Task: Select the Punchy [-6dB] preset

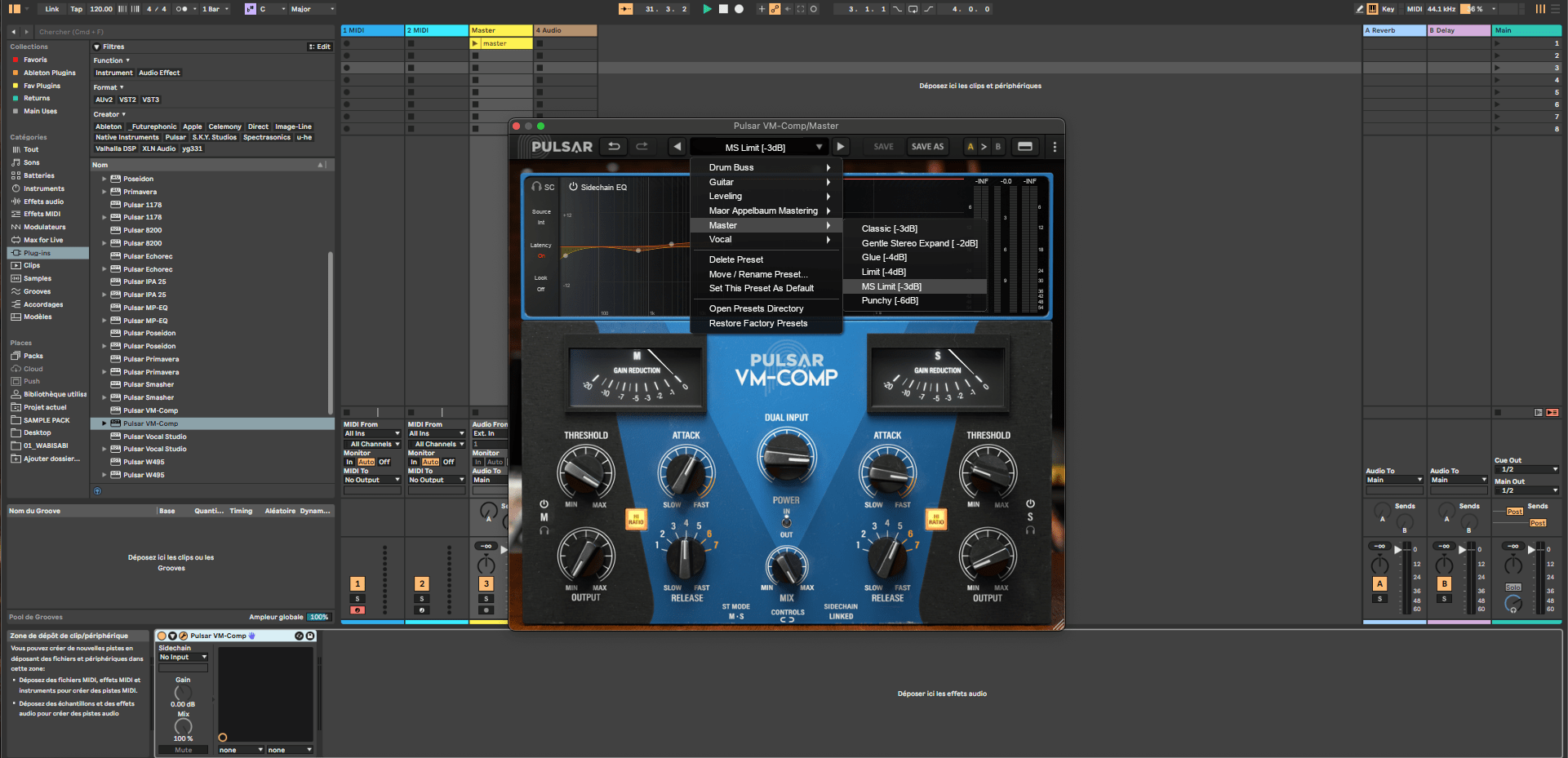Action: click(x=915, y=301)
